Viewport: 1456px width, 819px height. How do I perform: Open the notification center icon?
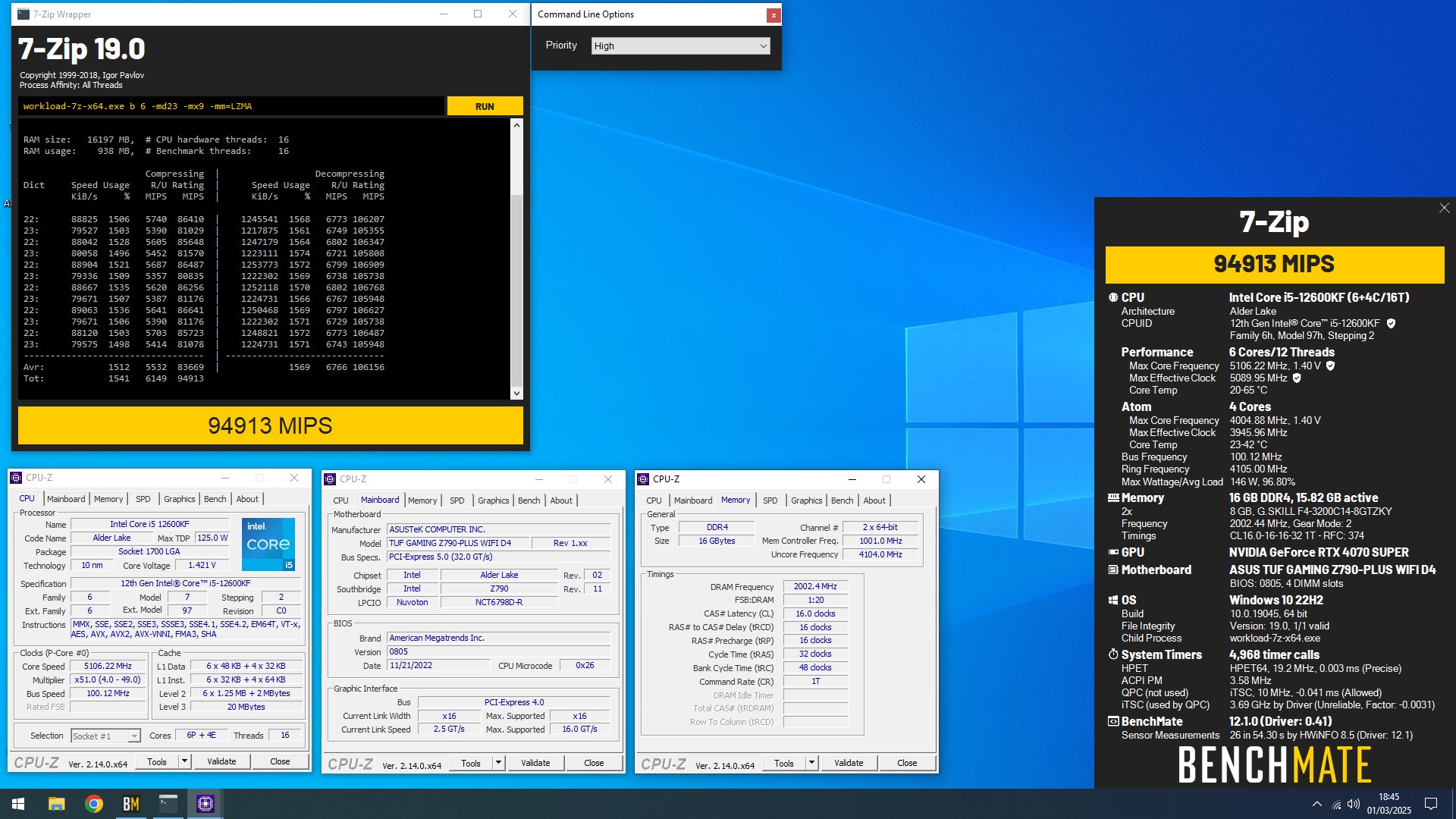1431,804
